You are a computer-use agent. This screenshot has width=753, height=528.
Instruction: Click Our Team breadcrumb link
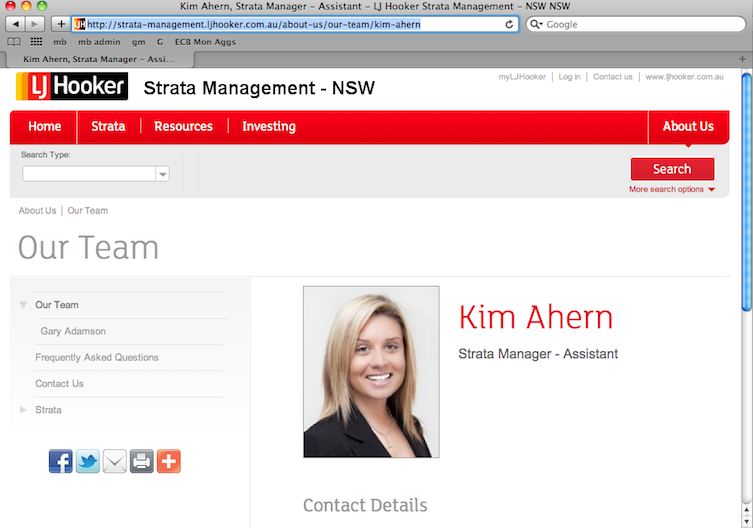pyautogui.click(x=88, y=210)
